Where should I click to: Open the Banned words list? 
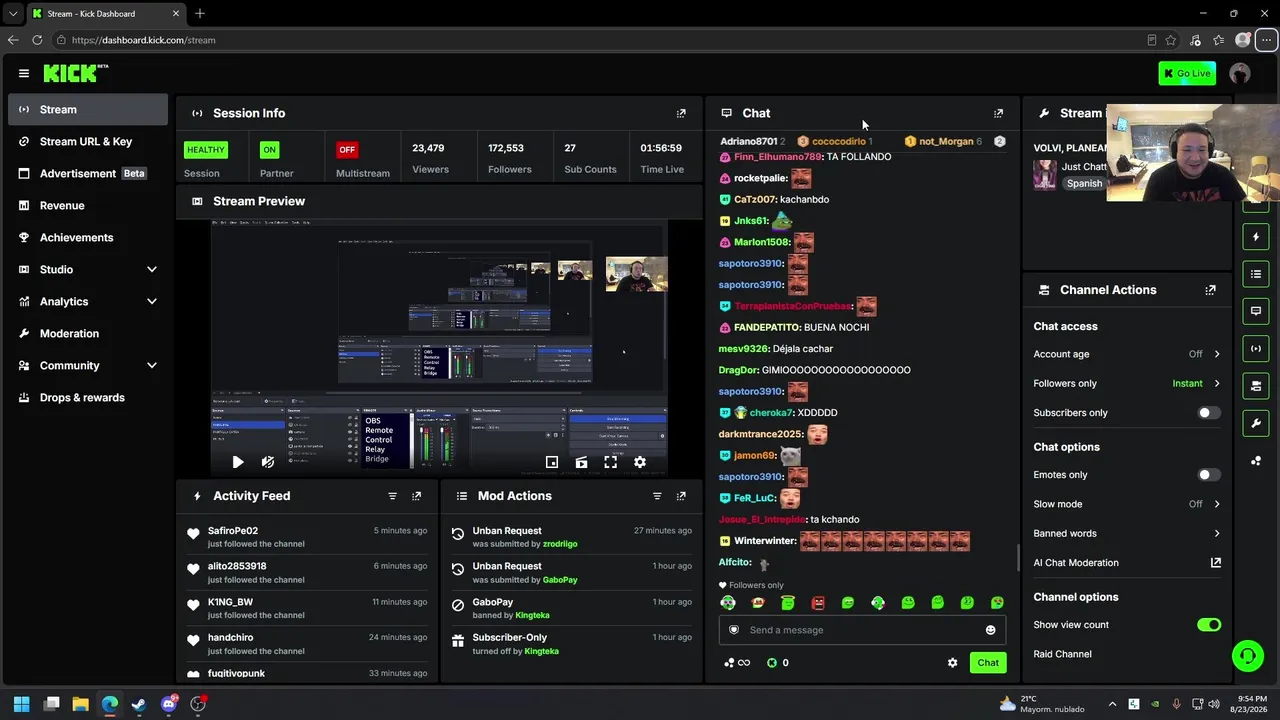pos(1127,533)
